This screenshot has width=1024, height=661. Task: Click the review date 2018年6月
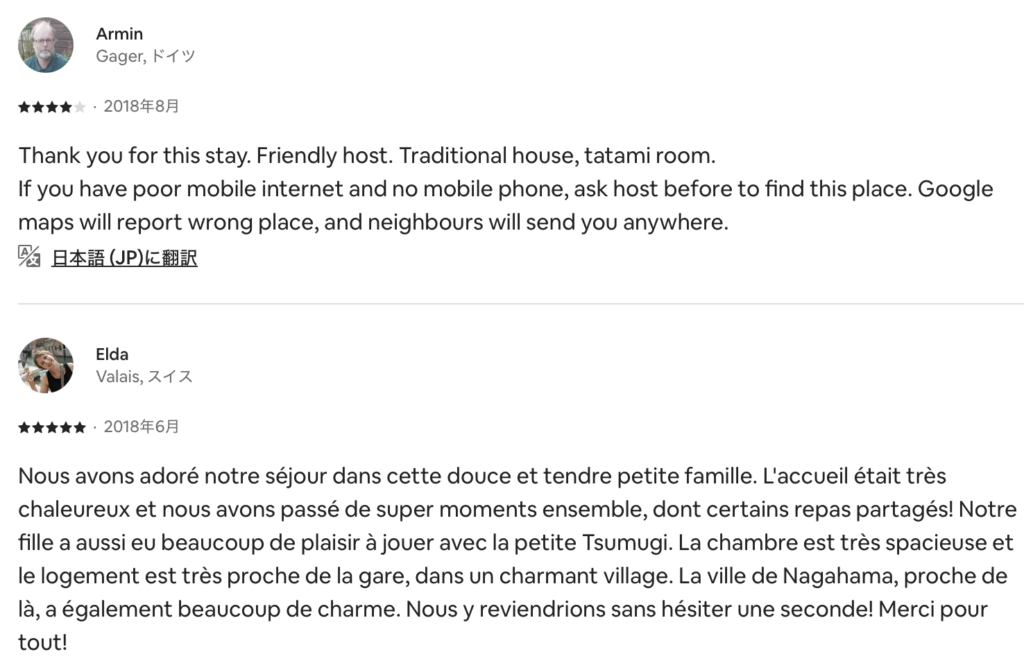(141, 427)
